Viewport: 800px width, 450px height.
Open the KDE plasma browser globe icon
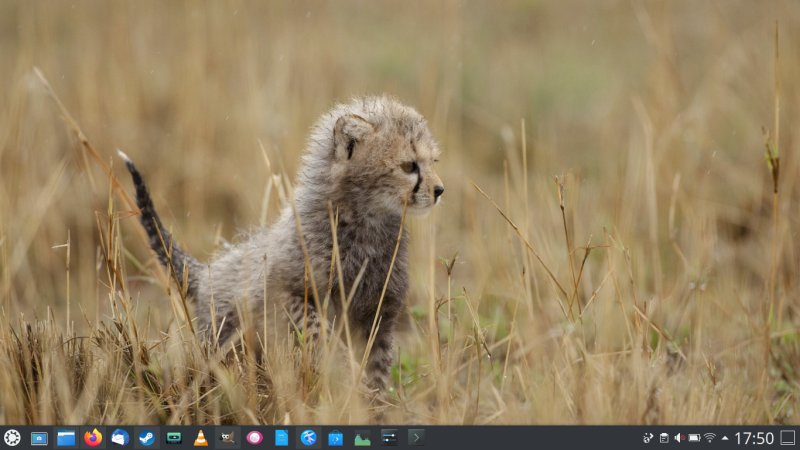click(308, 438)
